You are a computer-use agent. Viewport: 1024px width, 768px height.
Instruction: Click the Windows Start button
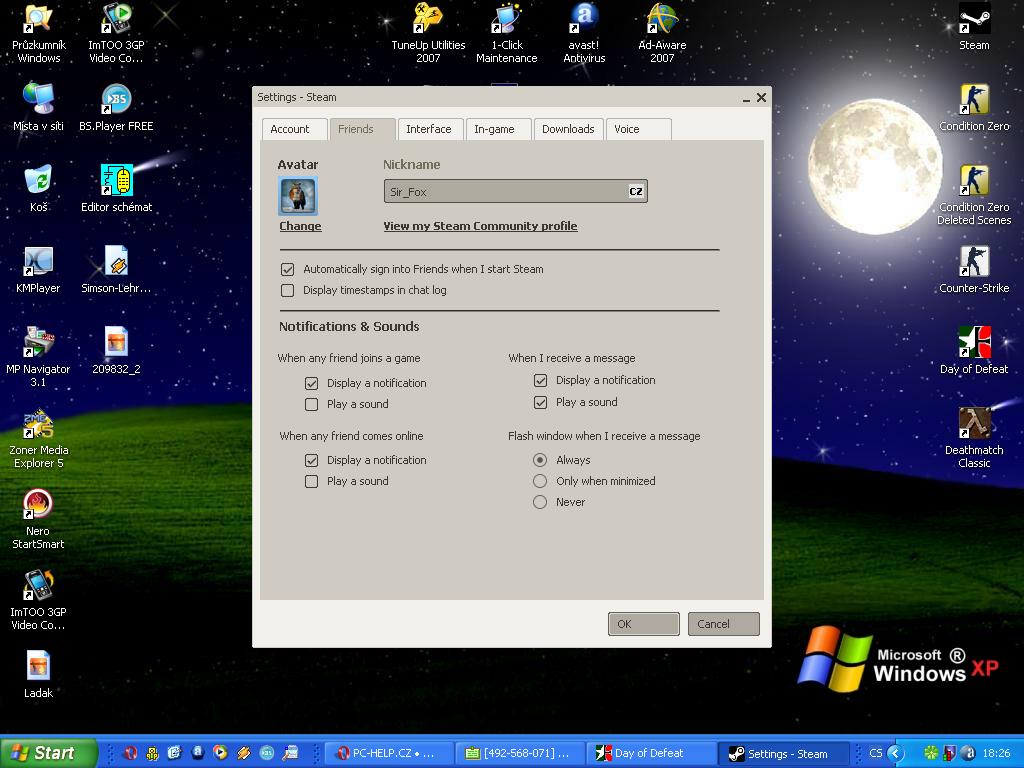(x=49, y=753)
